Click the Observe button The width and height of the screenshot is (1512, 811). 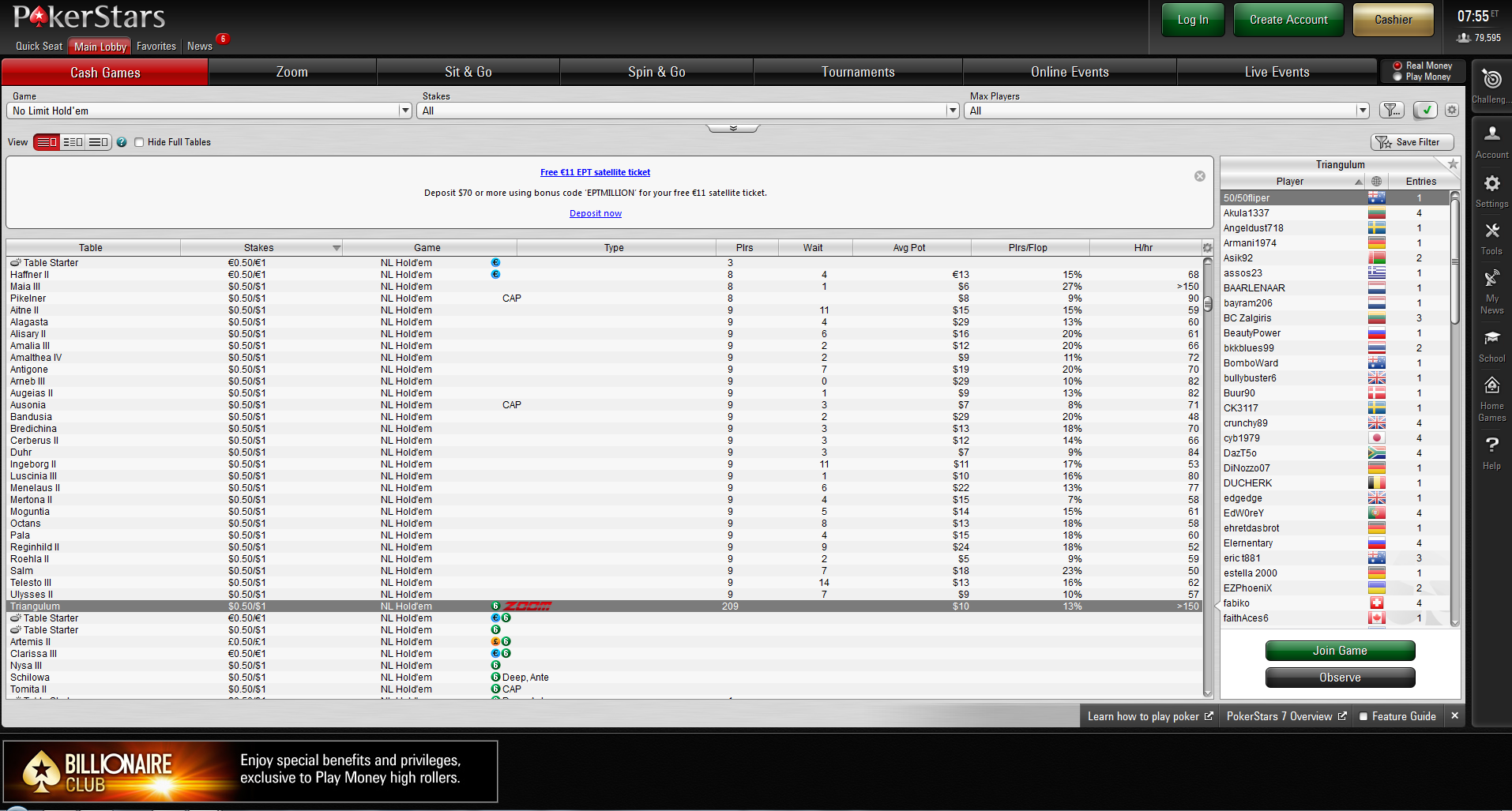point(1340,678)
